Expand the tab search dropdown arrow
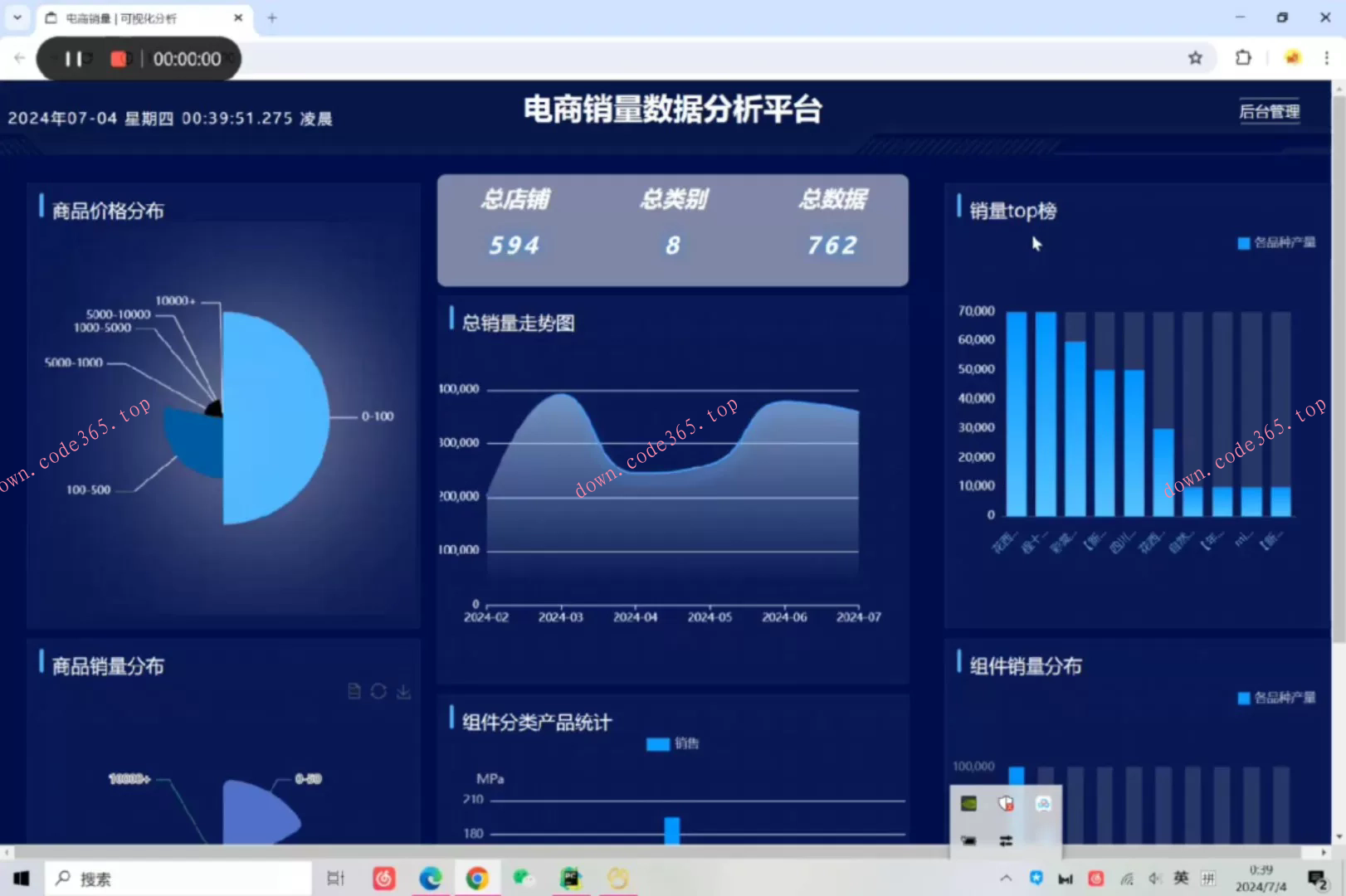This screenshot has height=896, width=1346. coord(17,17)
